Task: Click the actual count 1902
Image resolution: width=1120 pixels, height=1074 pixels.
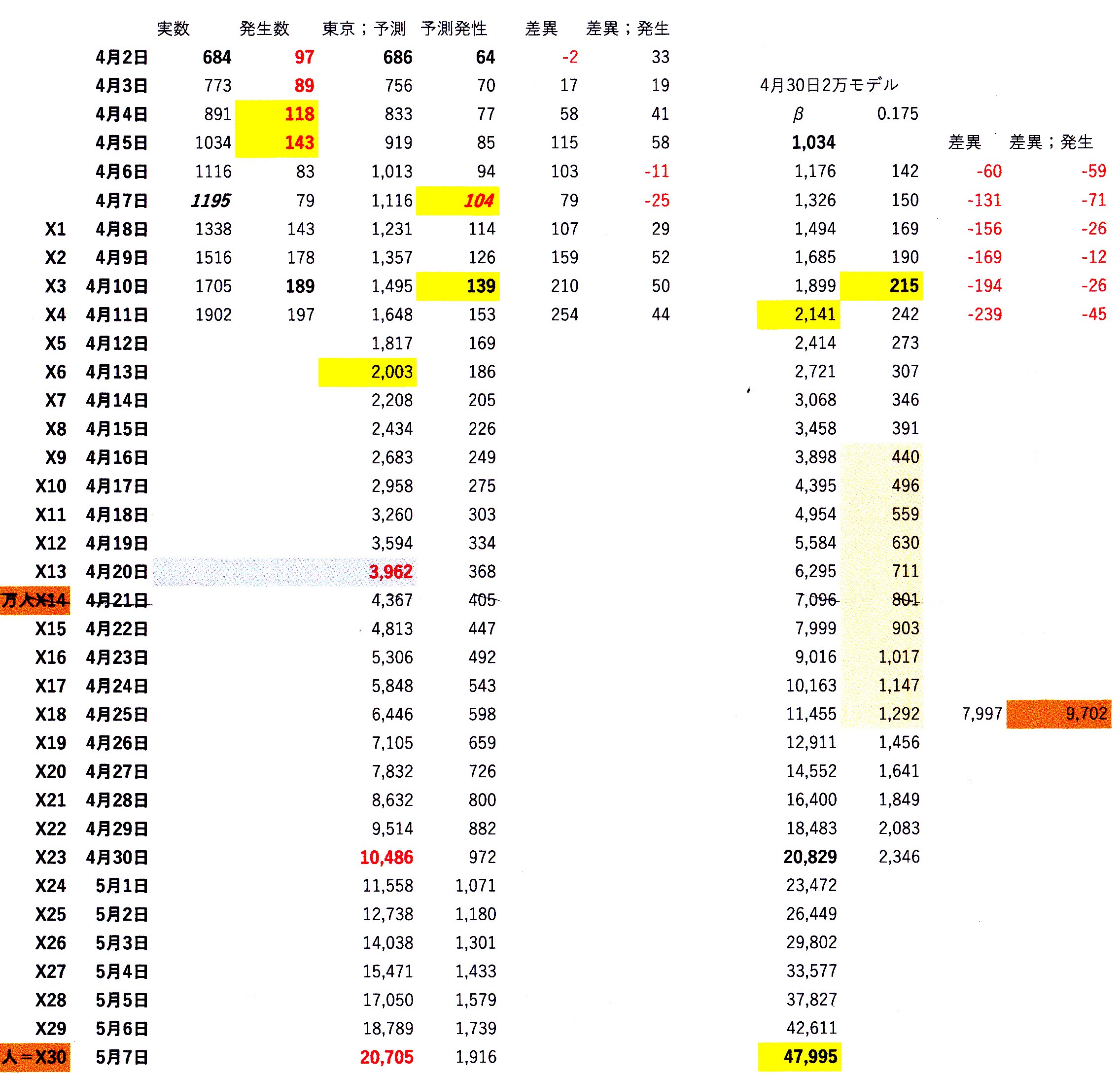Action: tap(213, 315)
